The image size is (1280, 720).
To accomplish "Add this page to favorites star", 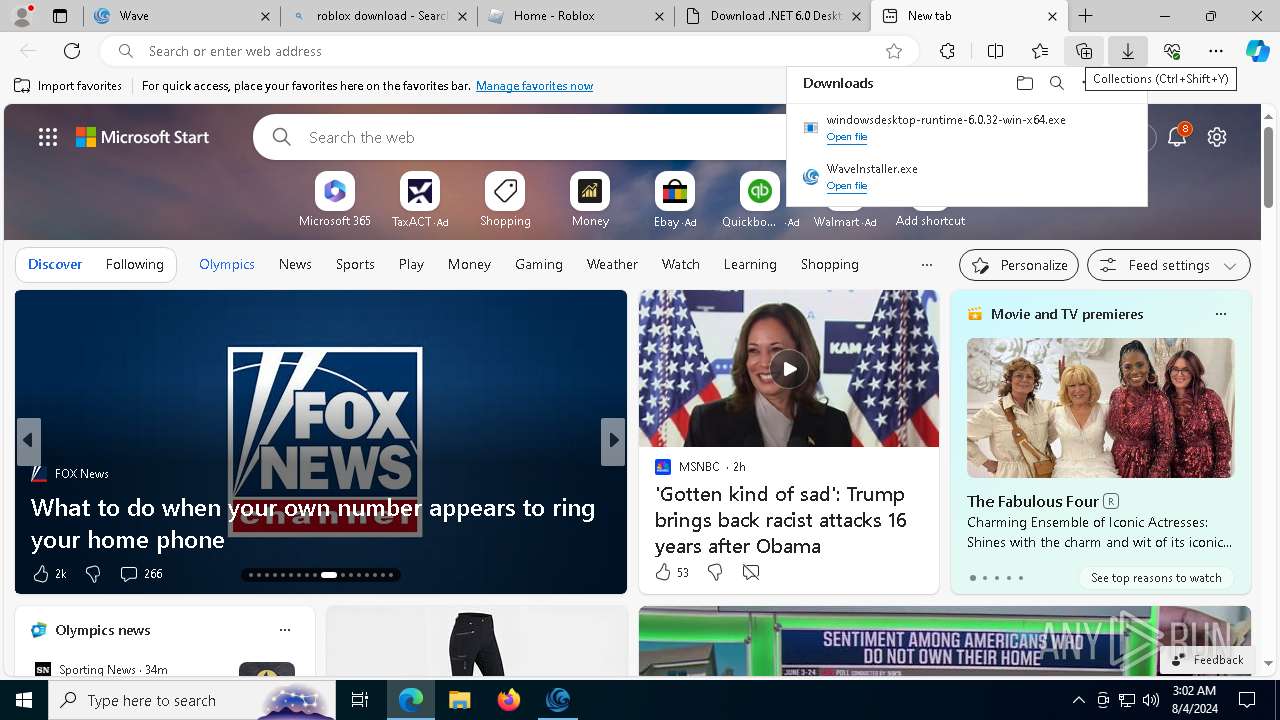I will pyautogui.click(x=894, y=51).
